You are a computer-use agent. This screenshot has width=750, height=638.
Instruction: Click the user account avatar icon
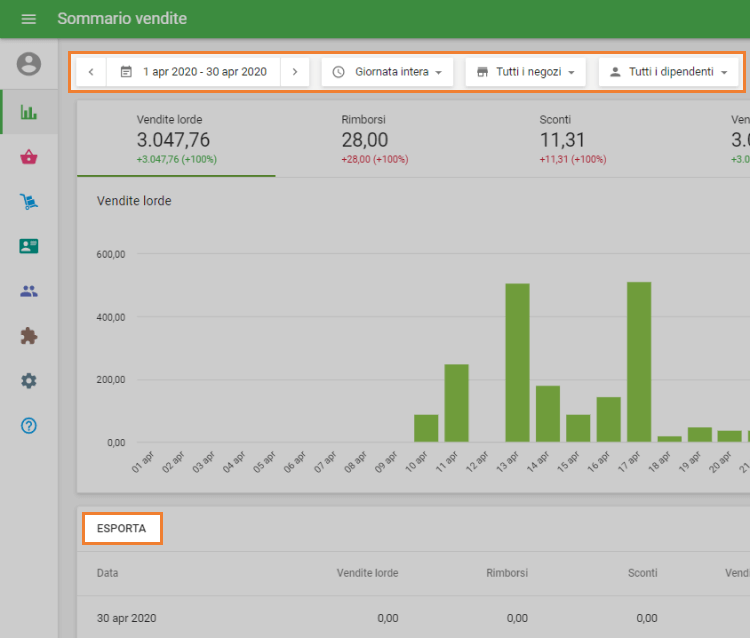tap(29, 64)
